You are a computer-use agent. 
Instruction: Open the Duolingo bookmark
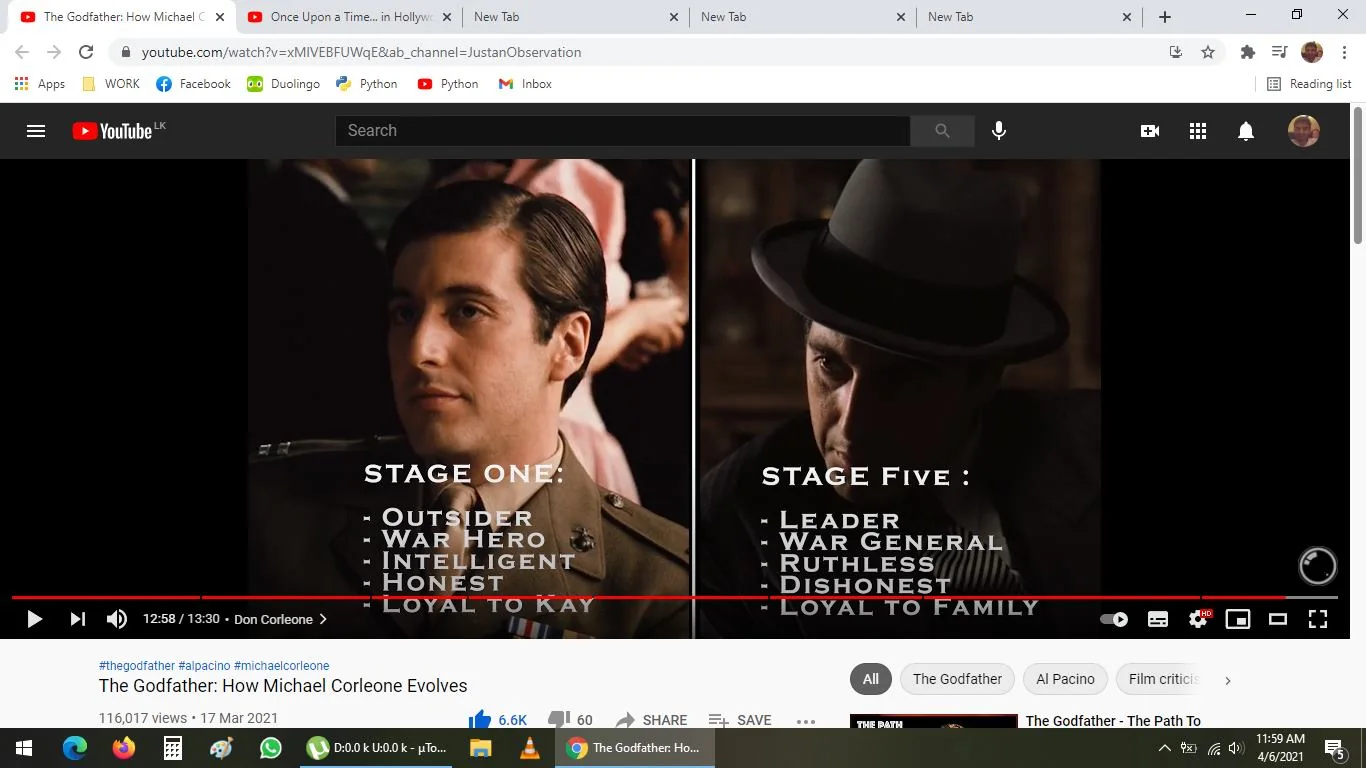click(x=284, y=84)
